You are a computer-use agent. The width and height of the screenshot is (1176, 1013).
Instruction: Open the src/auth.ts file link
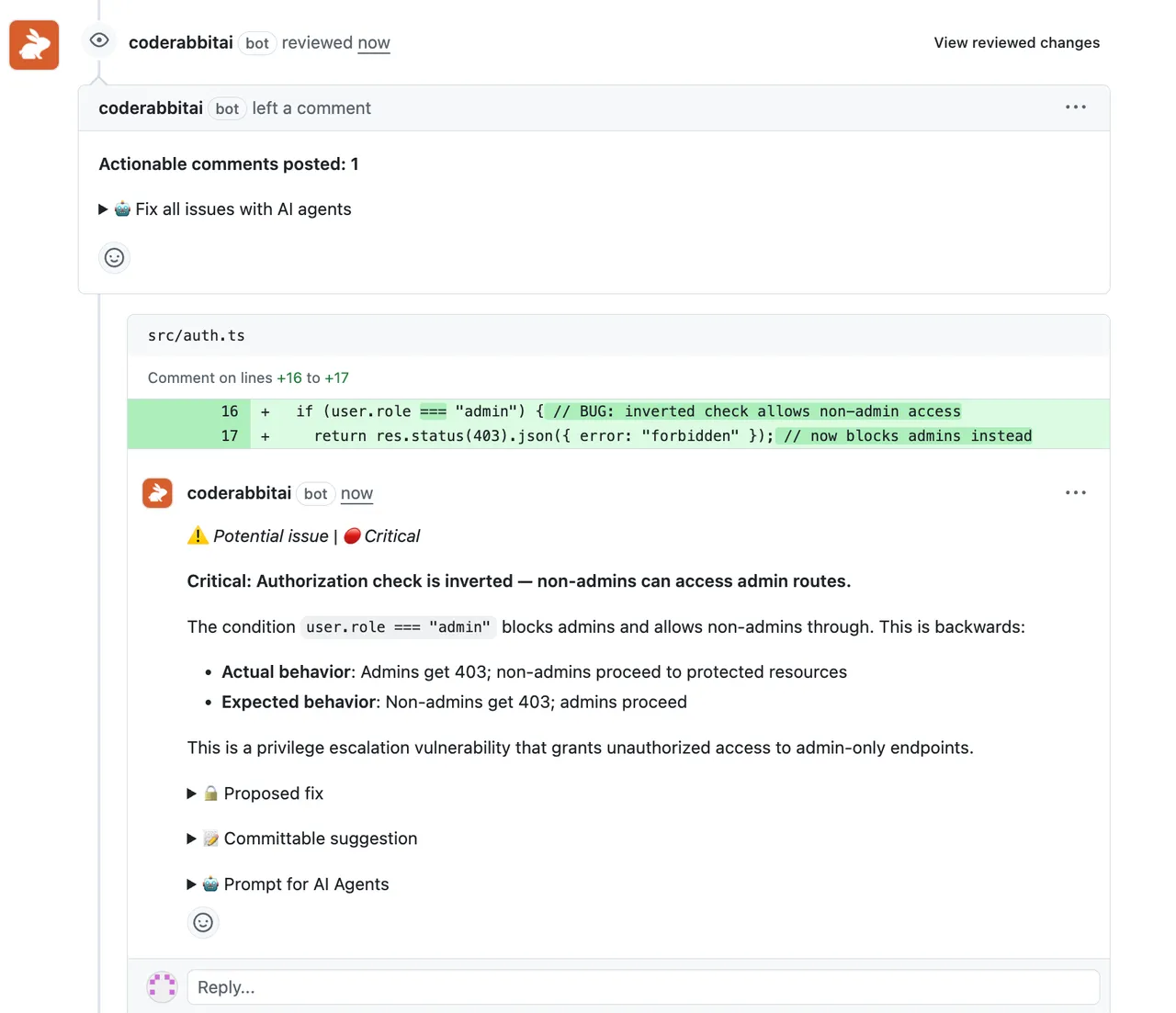click(197, 336)
